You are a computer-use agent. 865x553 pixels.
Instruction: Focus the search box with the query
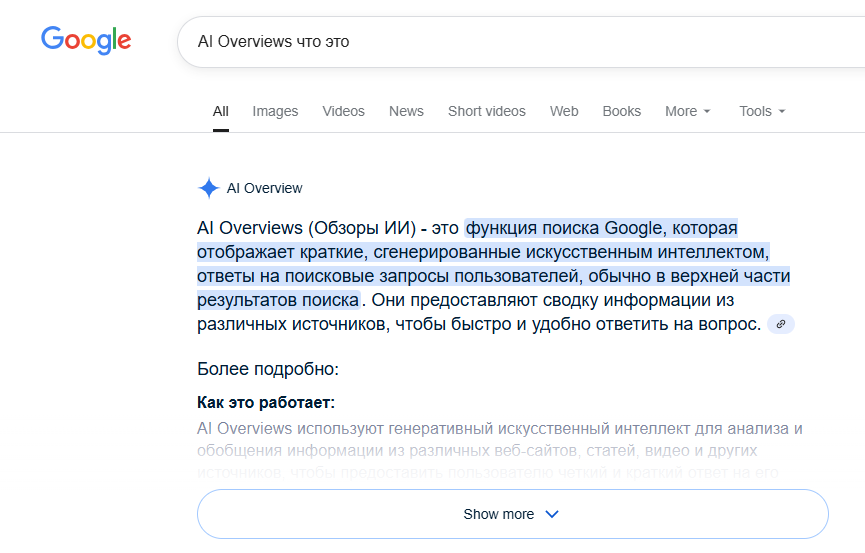[x=521, y=42]
